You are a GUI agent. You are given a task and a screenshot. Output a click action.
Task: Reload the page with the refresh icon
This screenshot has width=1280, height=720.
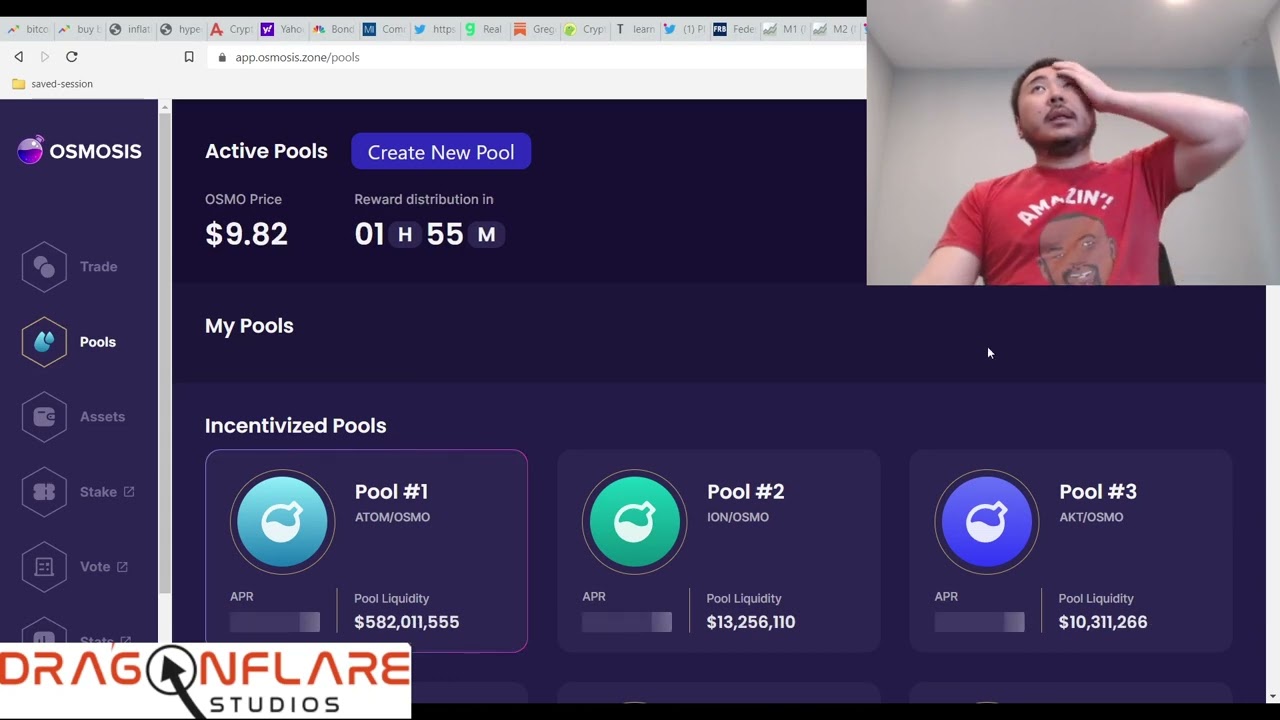[x=71, y=57]
